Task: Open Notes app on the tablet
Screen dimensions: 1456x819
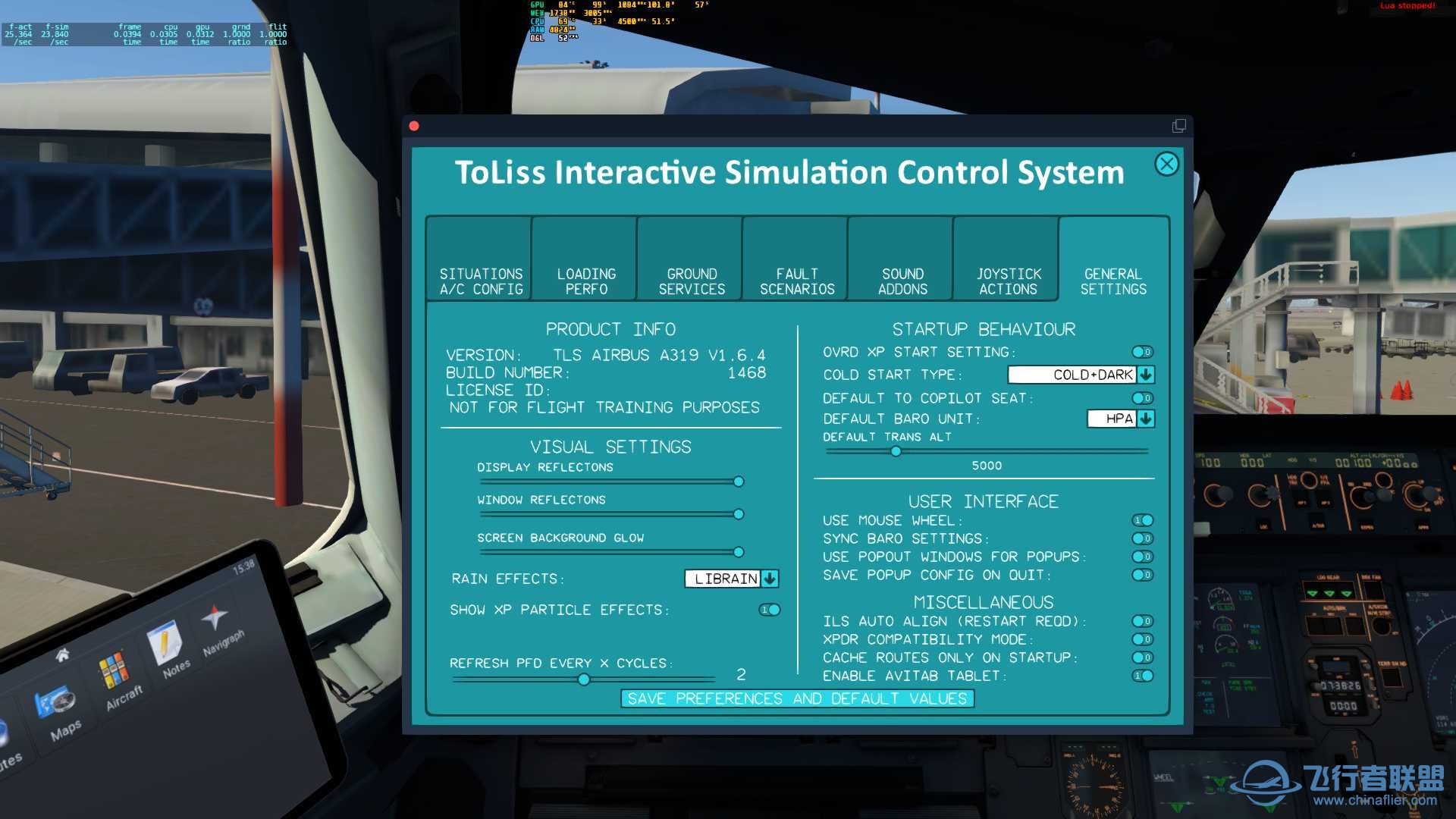Action: point(169,650)
